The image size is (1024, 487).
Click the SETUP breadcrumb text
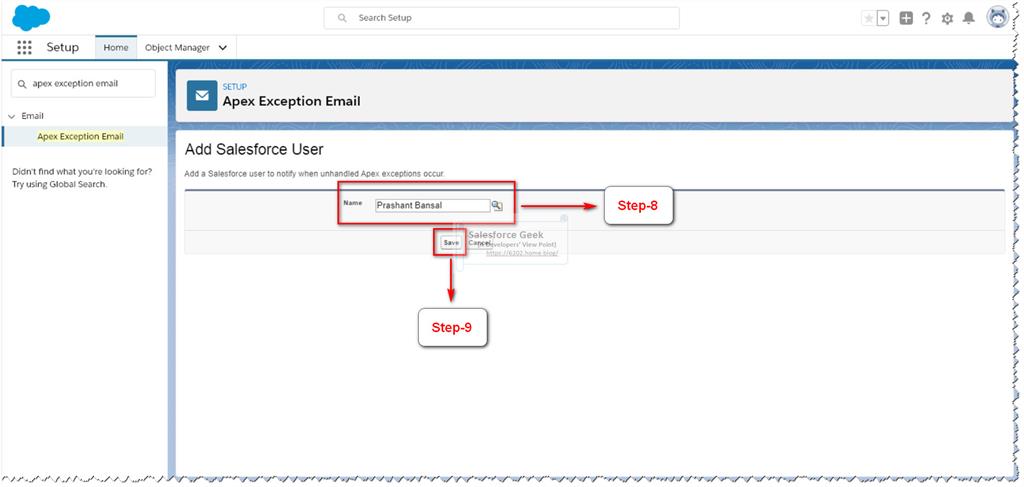point(234,87)
